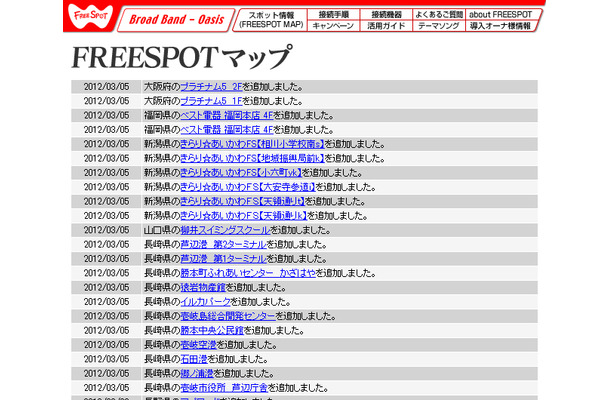
Task: Open the about FREESPOT menu item
Action: (501, 14)
